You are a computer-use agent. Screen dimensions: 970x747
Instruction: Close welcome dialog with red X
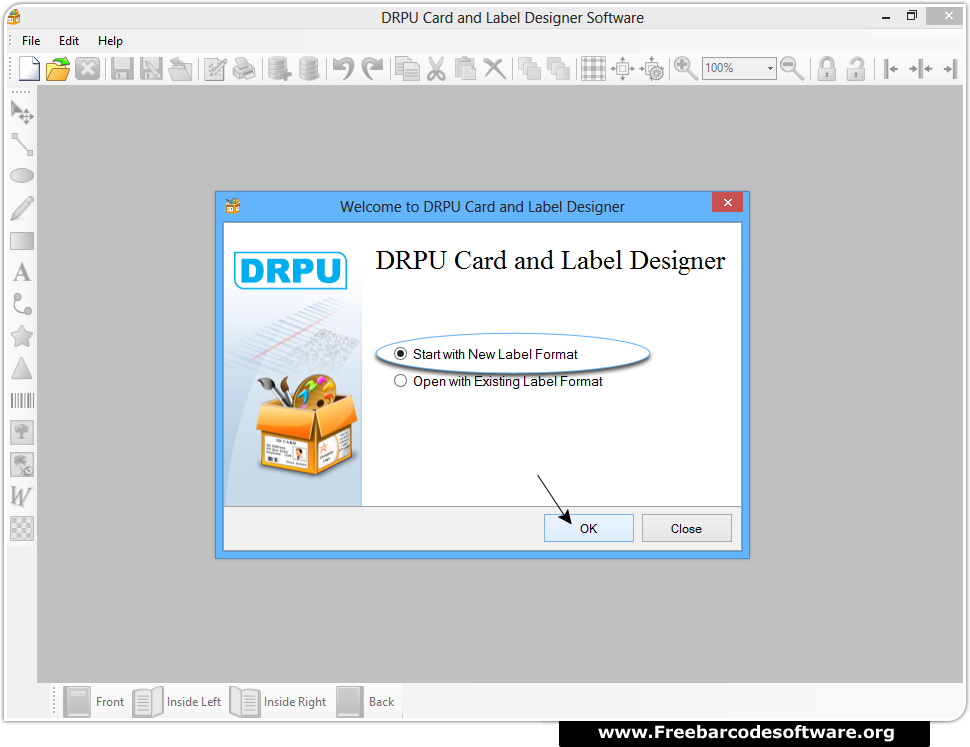pyautogui.click(x=728, y=203)
